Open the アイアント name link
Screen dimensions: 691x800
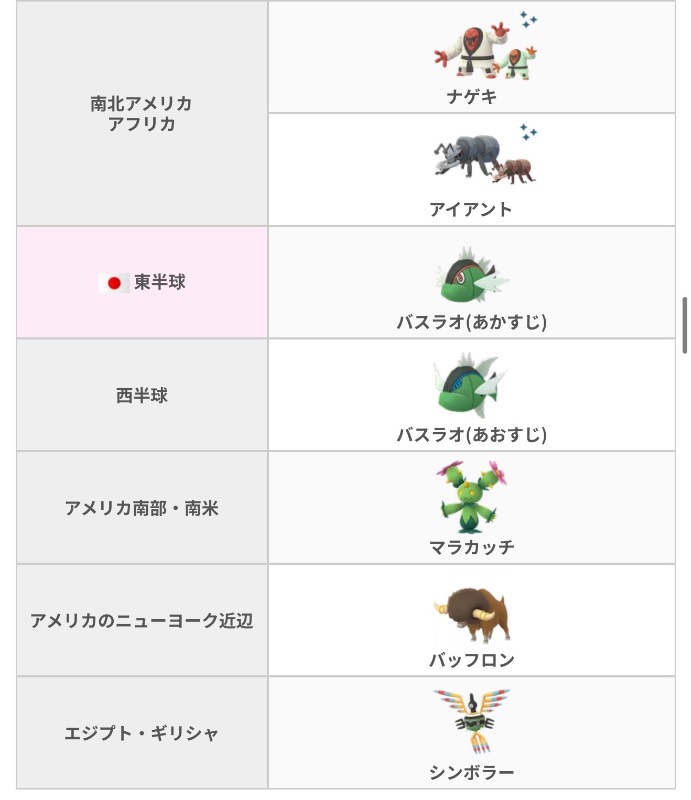[x=471, y=209]
